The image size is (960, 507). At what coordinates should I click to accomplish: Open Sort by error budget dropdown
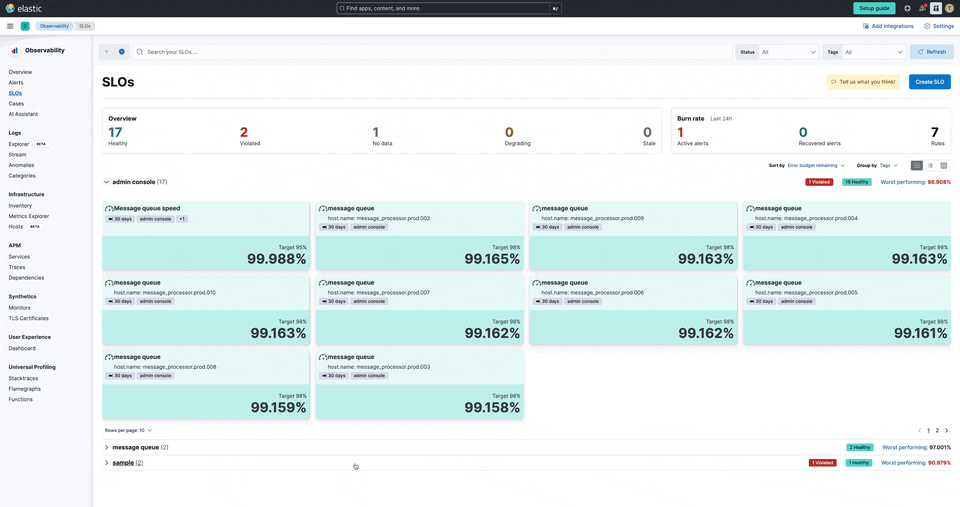point(816,165)
